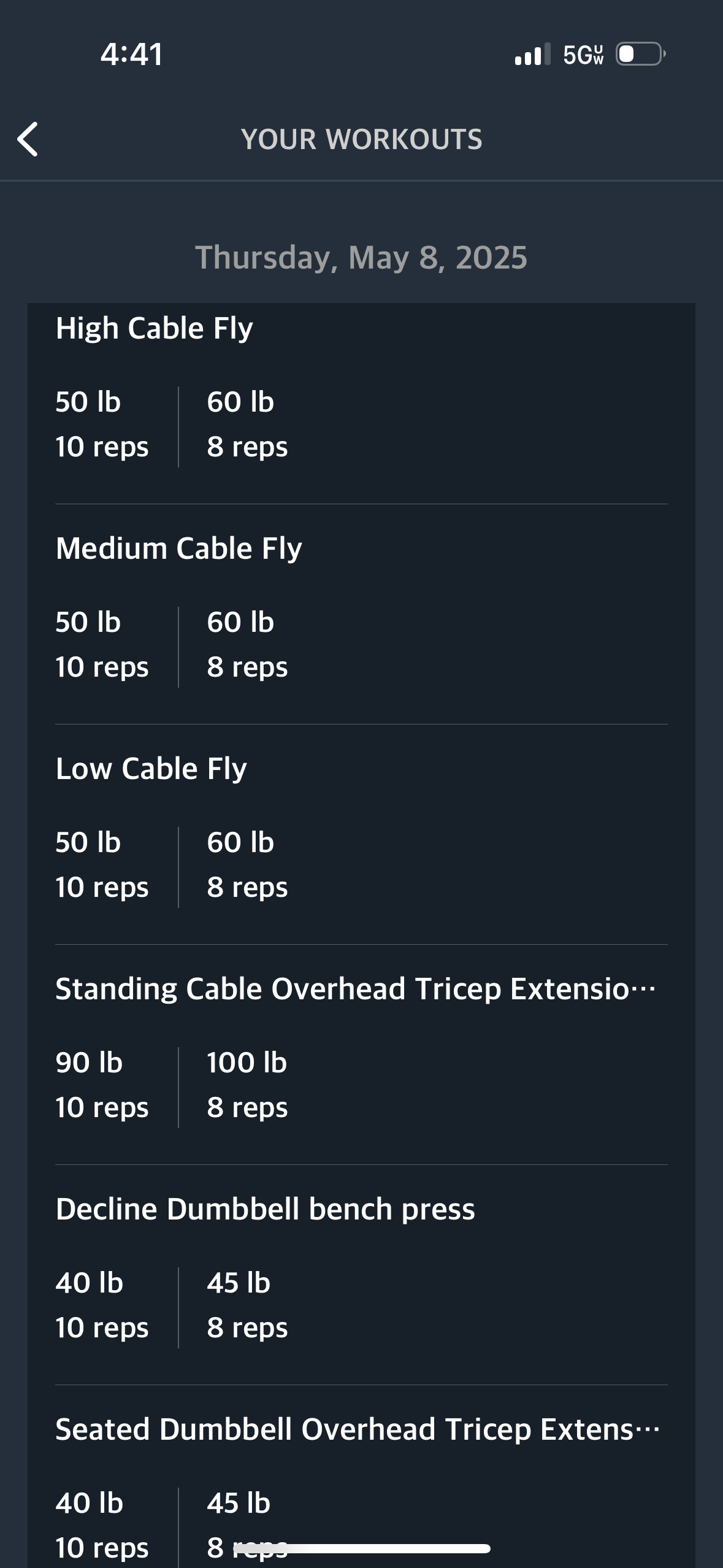Select the 90 lb tricep extension set
This screenshot has width=723, height=1568.
(102, 1085)
